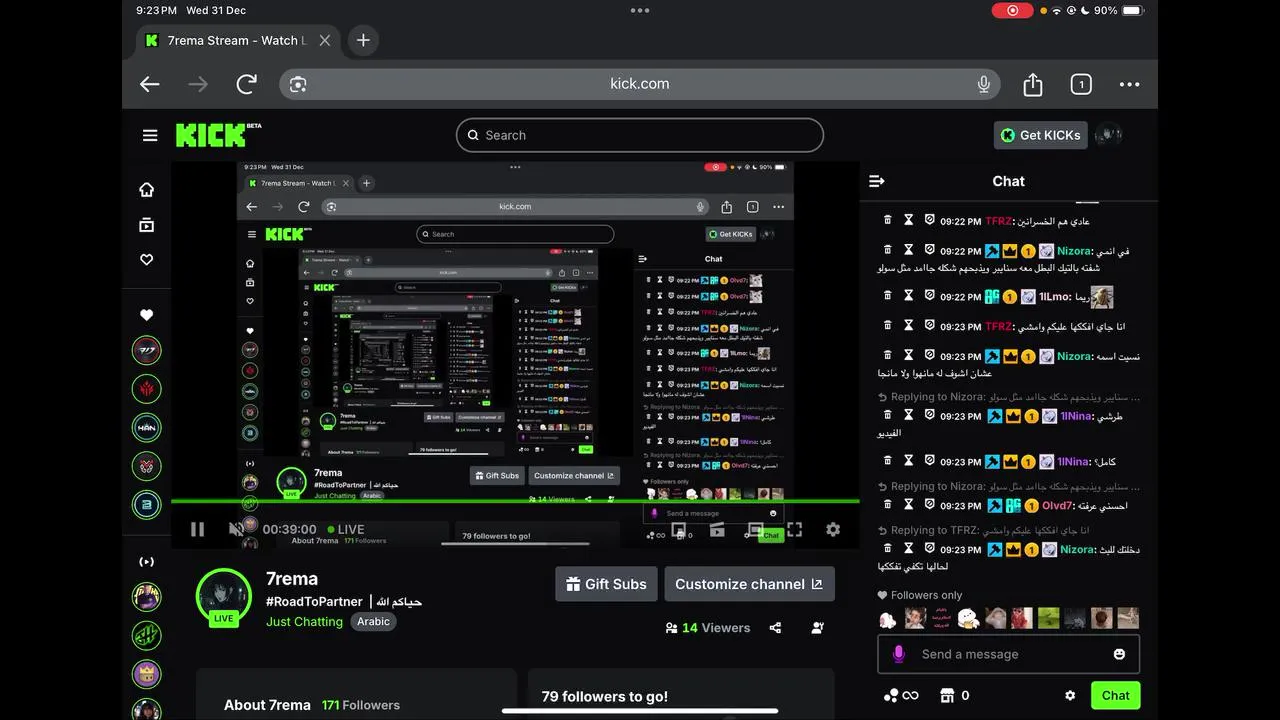Select the Arabic language tag
1280x720 pixels.
coord(374,621)
